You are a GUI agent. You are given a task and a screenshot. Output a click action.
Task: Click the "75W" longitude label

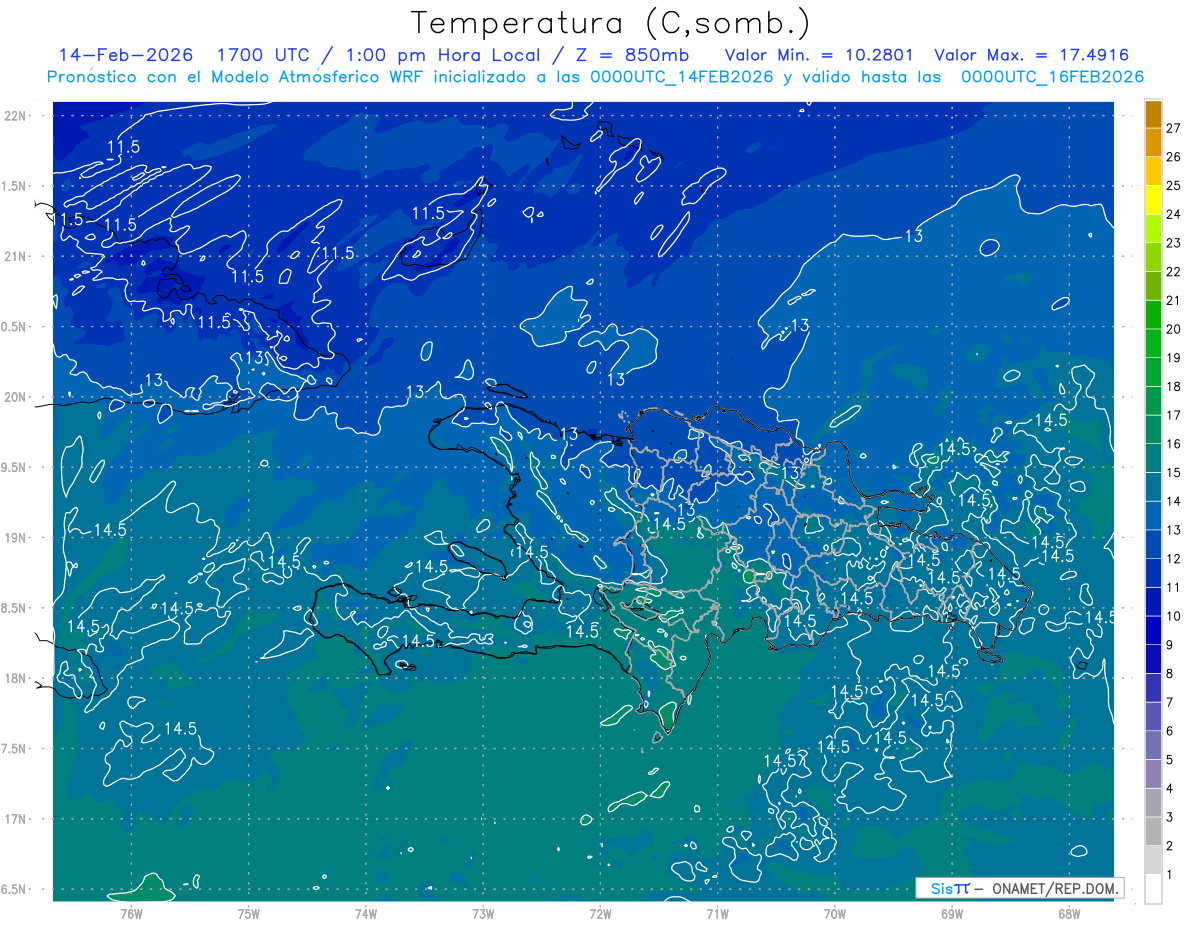click(249, 913)
